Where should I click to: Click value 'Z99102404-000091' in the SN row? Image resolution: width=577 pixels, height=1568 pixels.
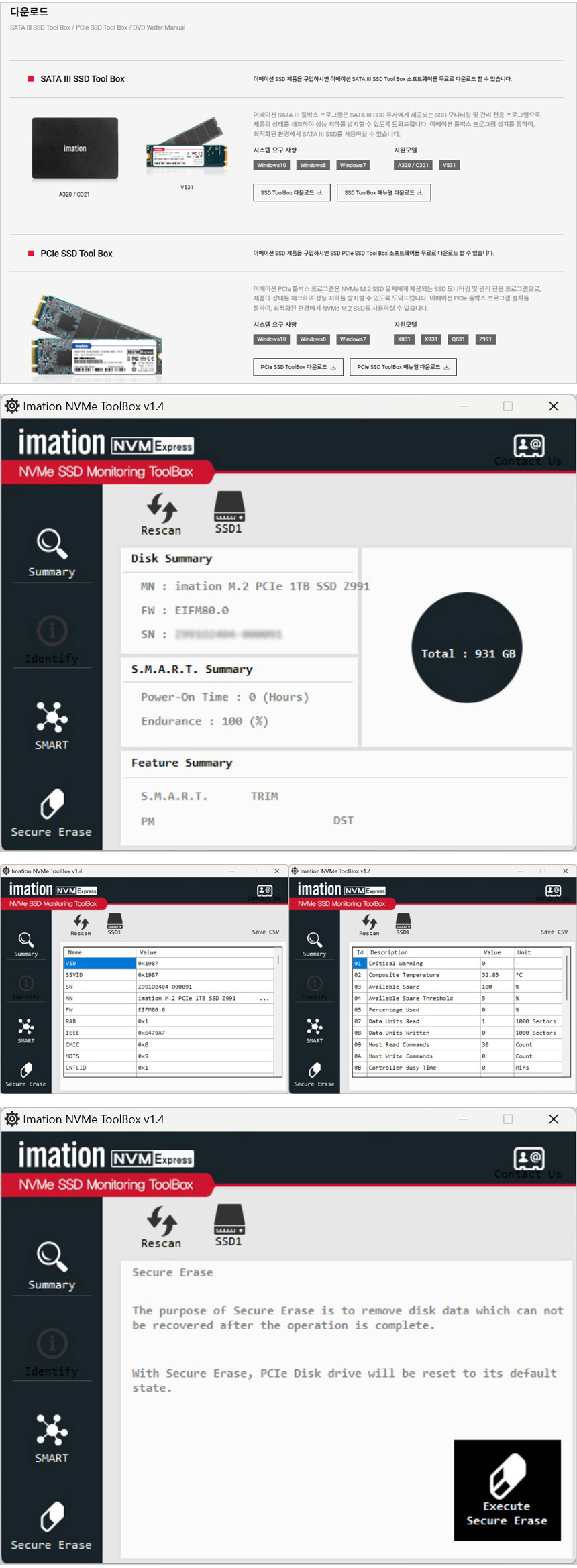[165, 987]
